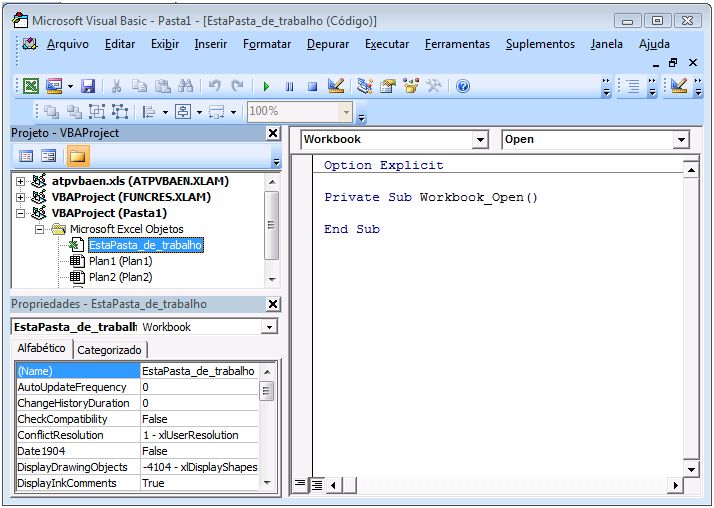This screenshot has width=714, height=508.
Task: Open the Workbook object dropdown in the code window
Action: 480,140
